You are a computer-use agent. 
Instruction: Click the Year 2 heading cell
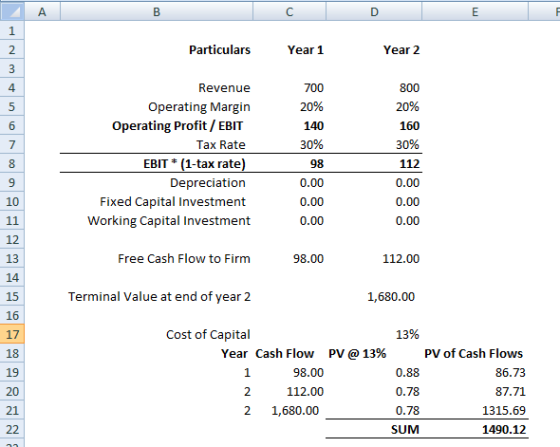point(401,50)
